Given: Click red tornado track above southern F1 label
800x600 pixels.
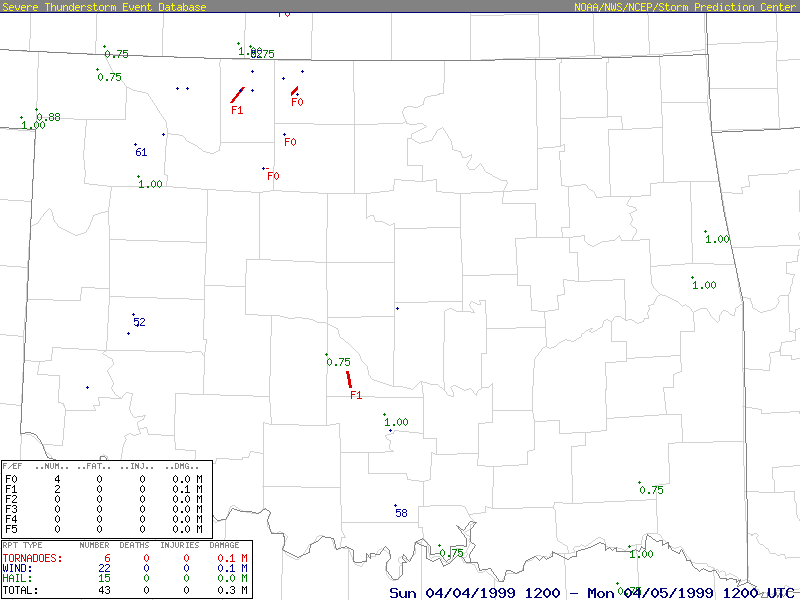Looking at the screenshot, I should tap(349, 379).
